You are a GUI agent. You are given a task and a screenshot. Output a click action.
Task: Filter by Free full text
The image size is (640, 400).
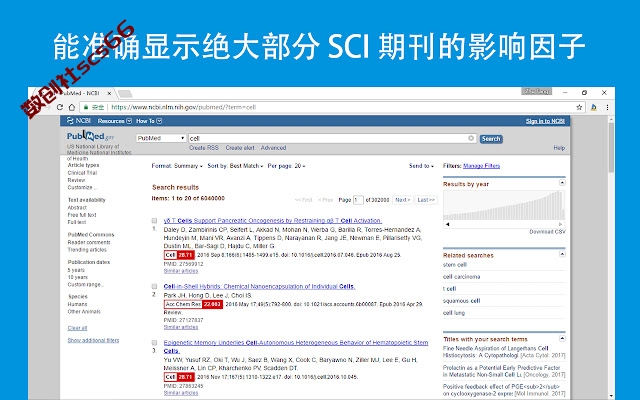click(82, 215)
